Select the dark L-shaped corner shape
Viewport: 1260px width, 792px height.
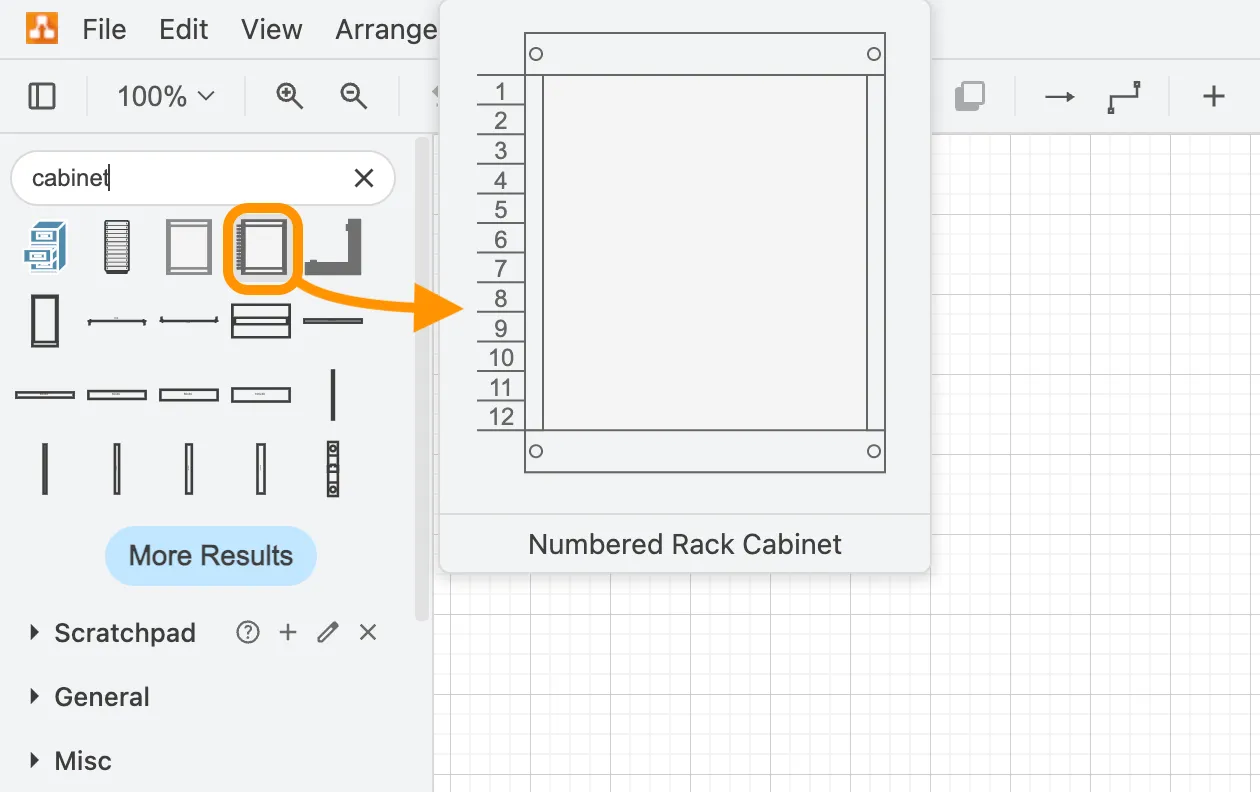coord(333,247)
